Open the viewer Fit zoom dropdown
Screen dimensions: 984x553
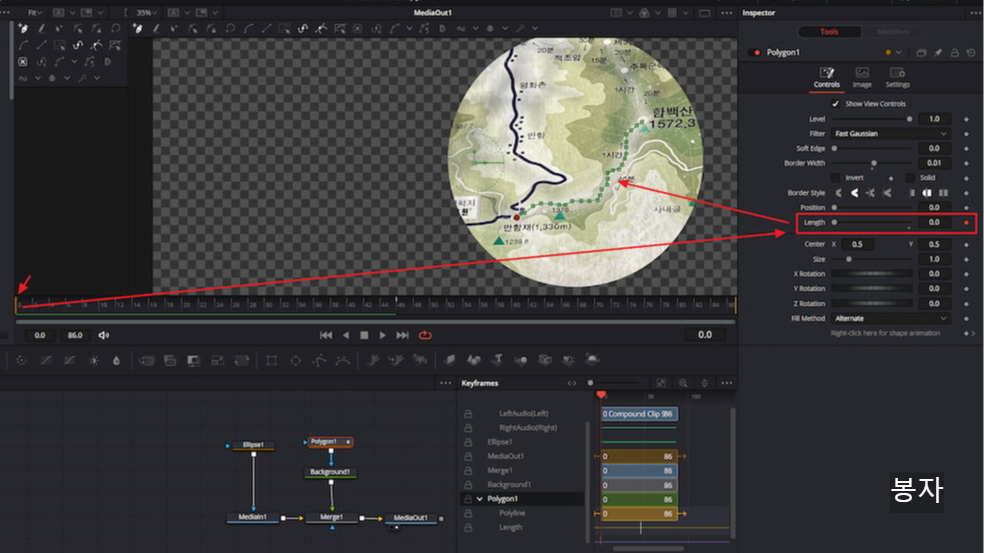pyautogui.click(x=35, y=13)
